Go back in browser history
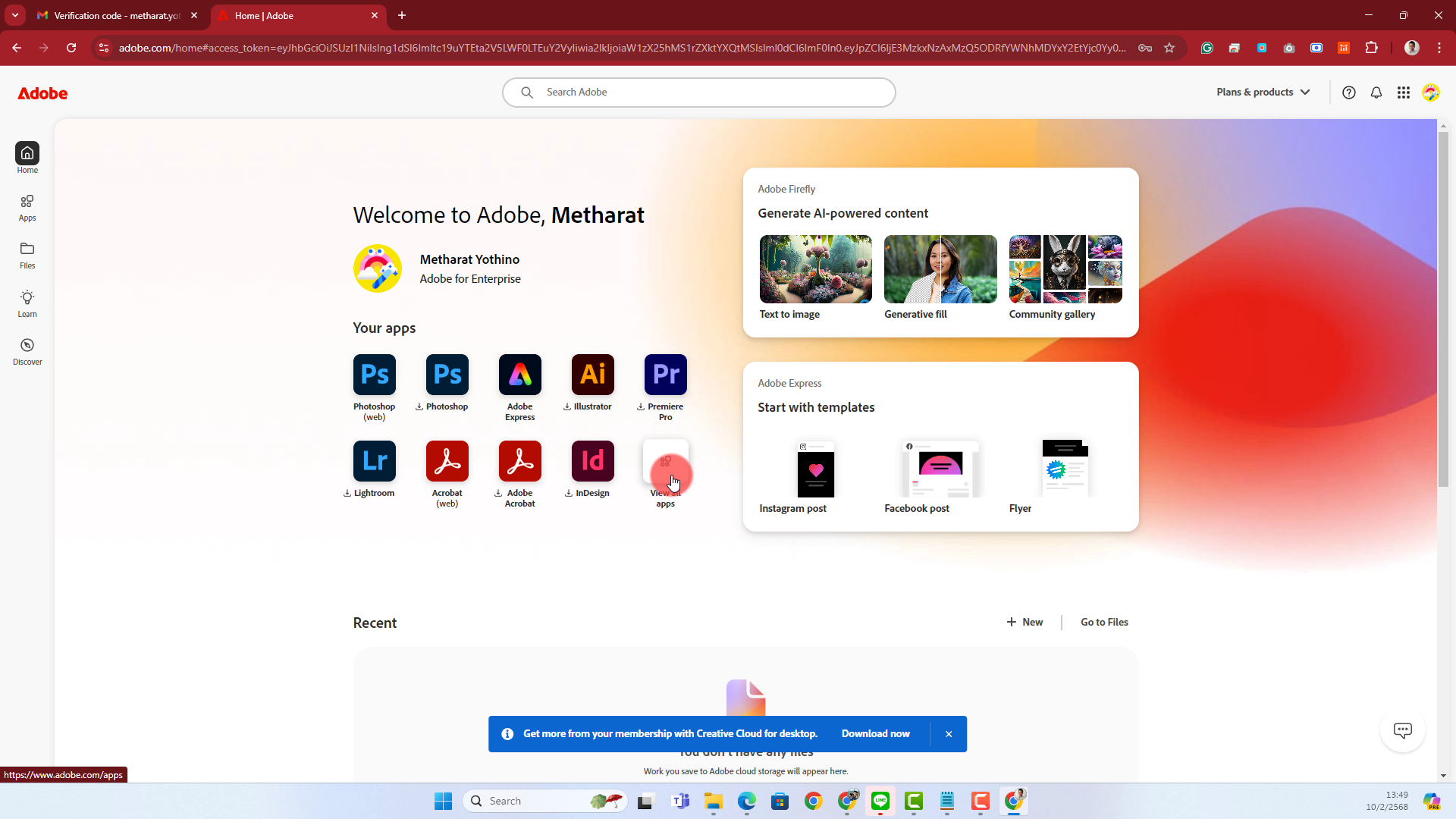This screenshot has width=1456, height=819. [x=17, y=48]
